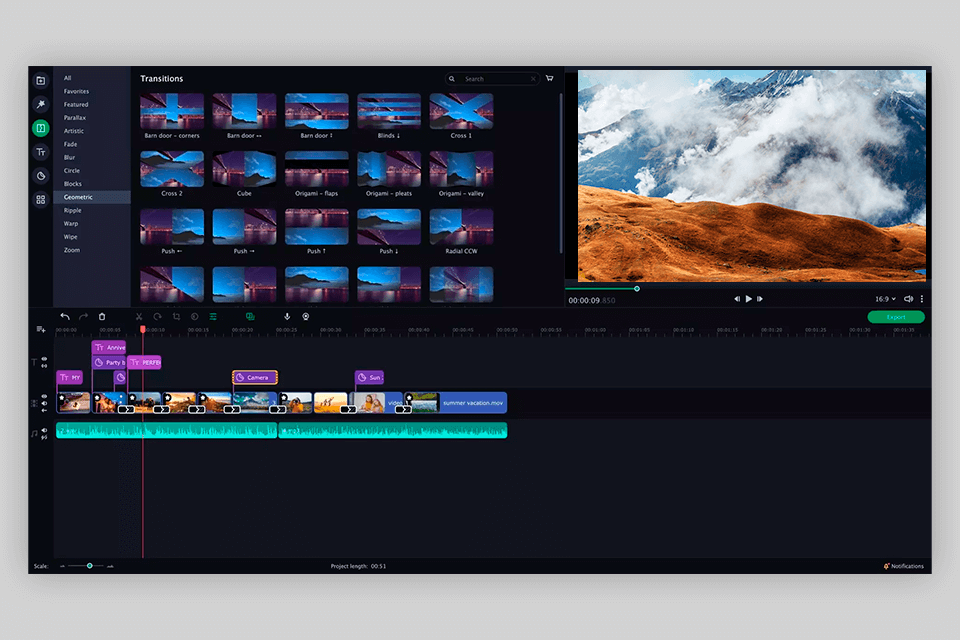Split clip with the scissors icon
The image size is (960, 640).
pyautogui.click(x=139, y=317)
